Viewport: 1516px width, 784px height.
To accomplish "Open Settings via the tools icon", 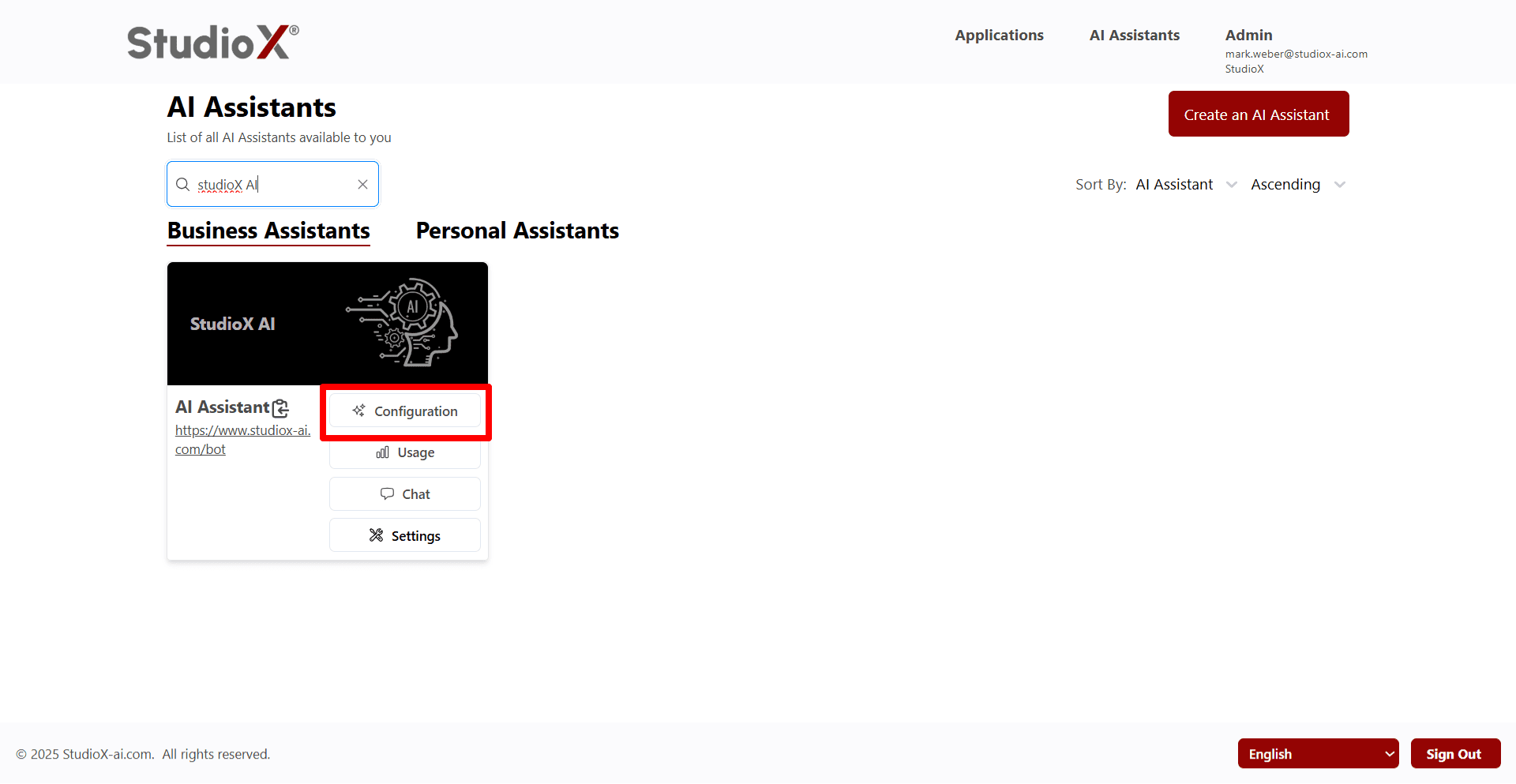I will tap(405, 535).
